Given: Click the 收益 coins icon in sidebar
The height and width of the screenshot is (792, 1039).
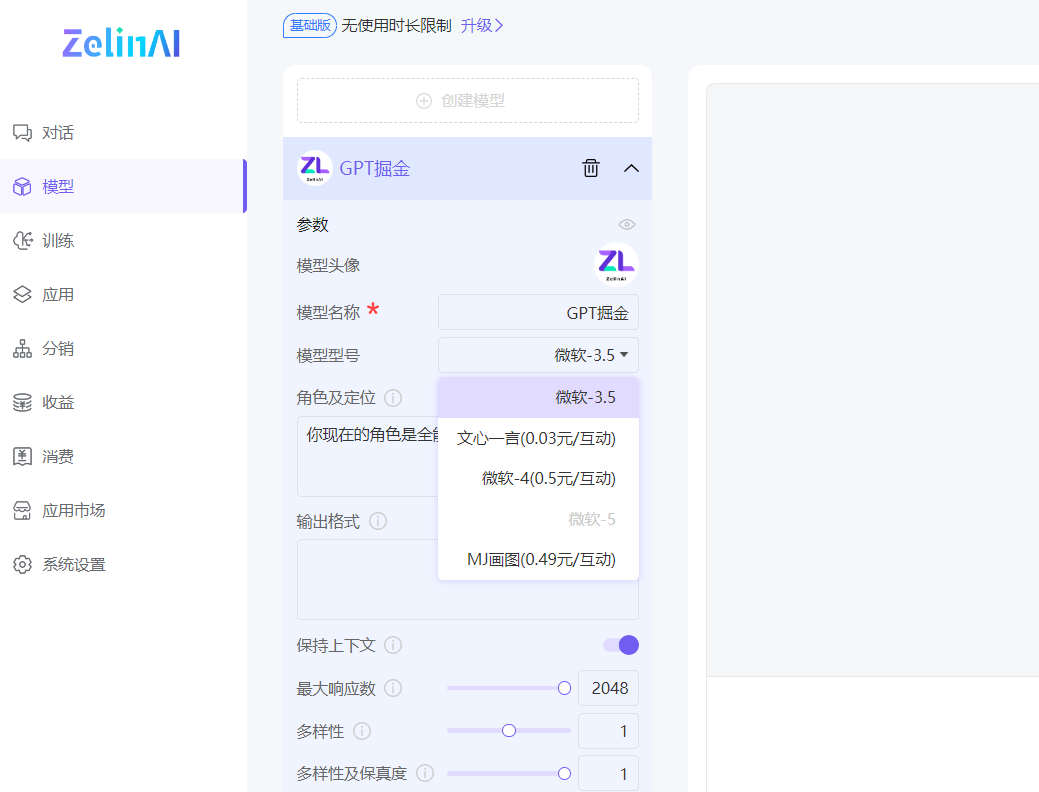Looking at the screenshot, I should (x=23, y=402).
